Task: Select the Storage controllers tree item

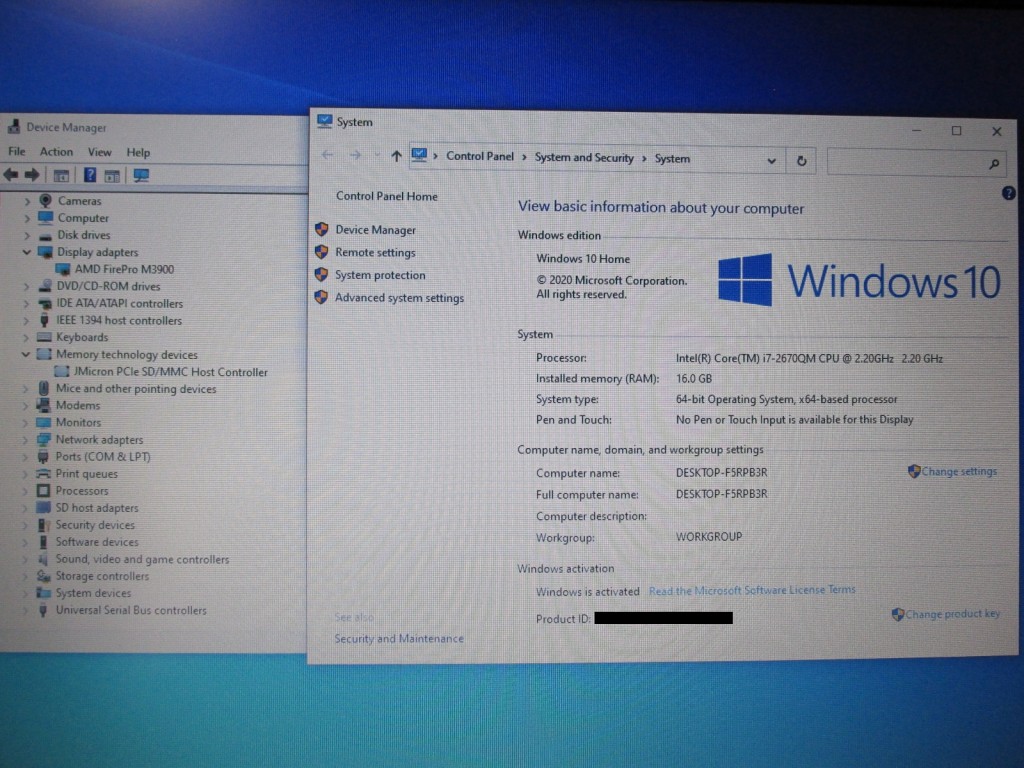Action: [x=102, y=576]
